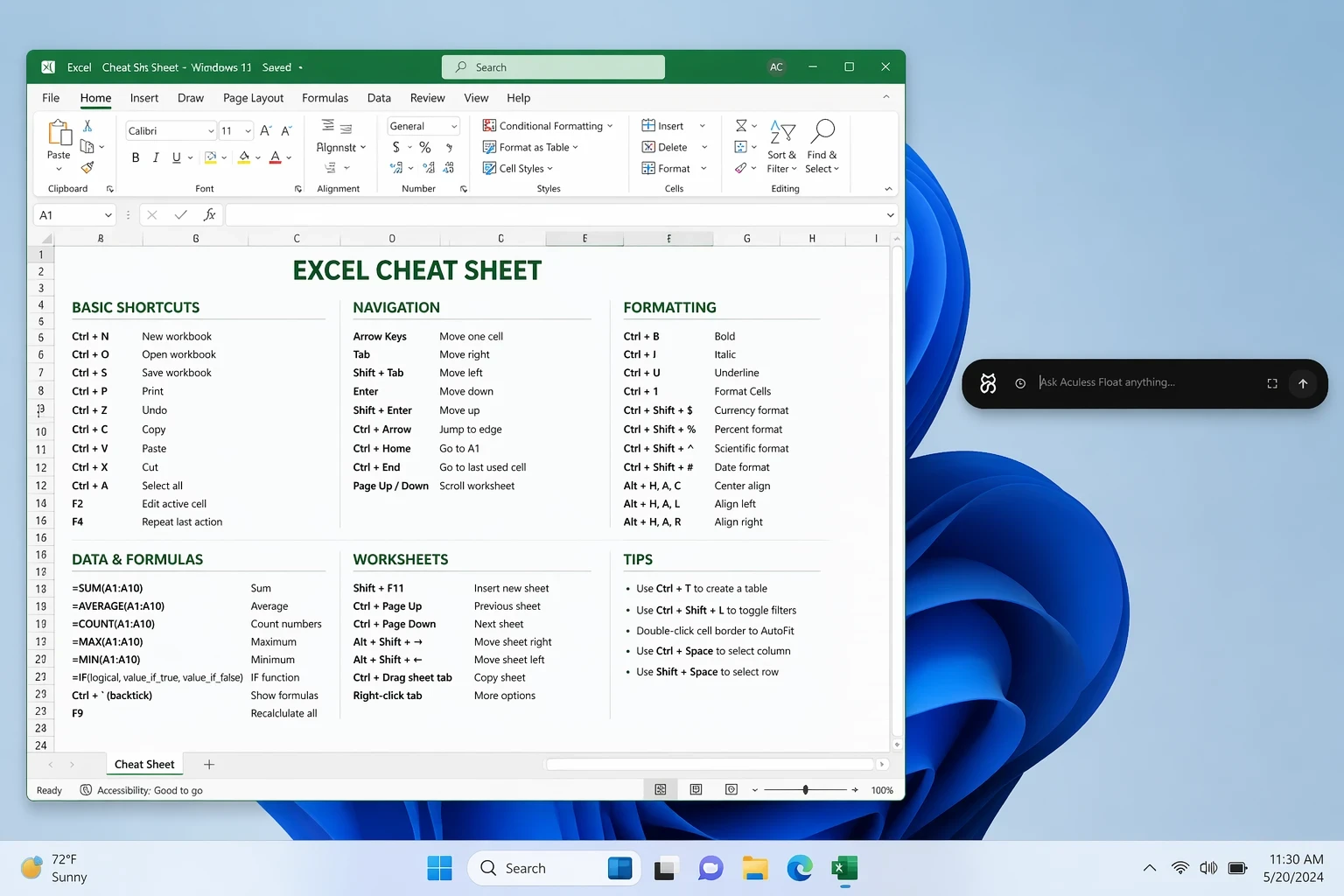Viewport: 1344px width, 896px height.
Task: Increase font size with the larger A
Action: click(x=265, y=130)
